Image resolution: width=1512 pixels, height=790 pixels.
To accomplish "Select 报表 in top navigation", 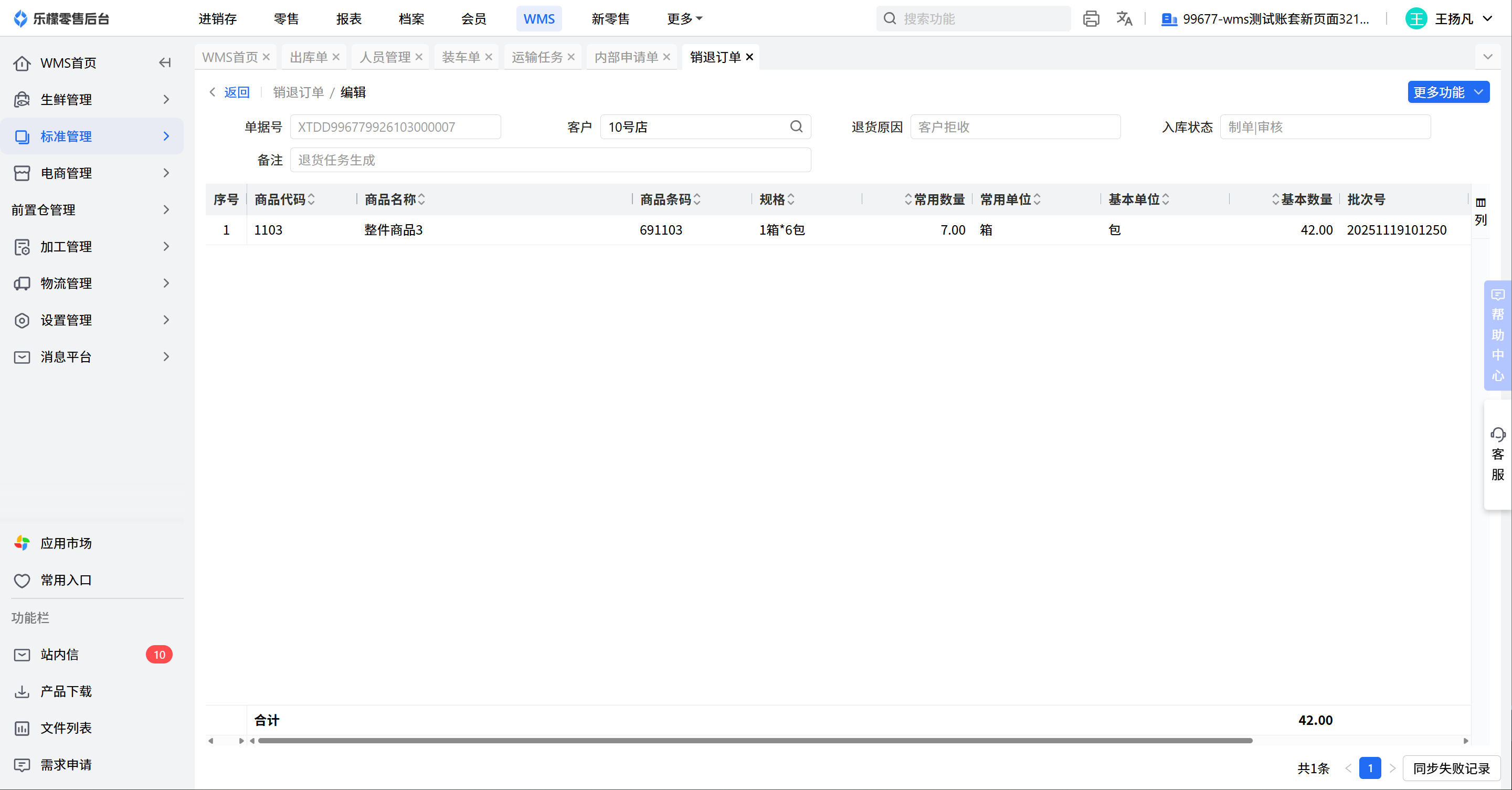I will 348,19.
